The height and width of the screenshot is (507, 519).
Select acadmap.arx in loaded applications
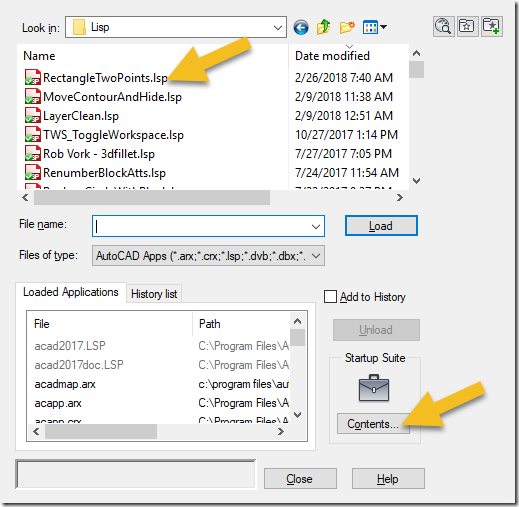(x=65, y=384)
